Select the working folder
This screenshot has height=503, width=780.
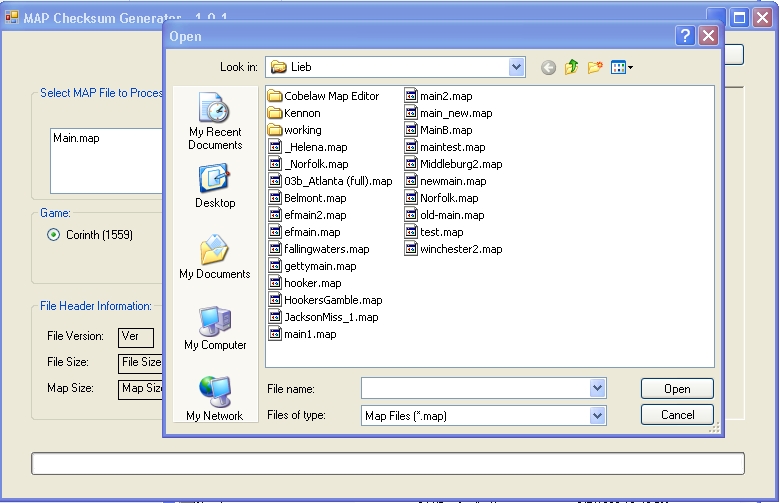(x=295, y=130)
